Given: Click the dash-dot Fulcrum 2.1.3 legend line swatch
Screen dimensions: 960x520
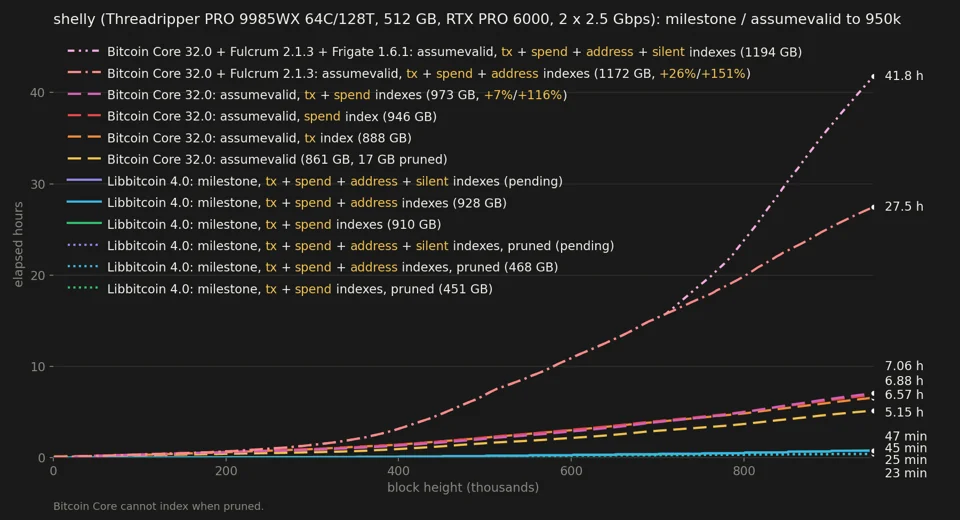Looking at the screenshot, I should (x=84, y=73).
